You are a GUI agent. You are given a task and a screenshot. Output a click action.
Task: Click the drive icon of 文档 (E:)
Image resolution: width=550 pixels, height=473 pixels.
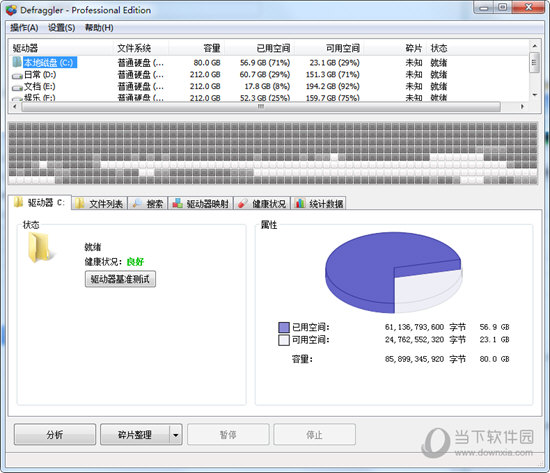tap(17, 87)
